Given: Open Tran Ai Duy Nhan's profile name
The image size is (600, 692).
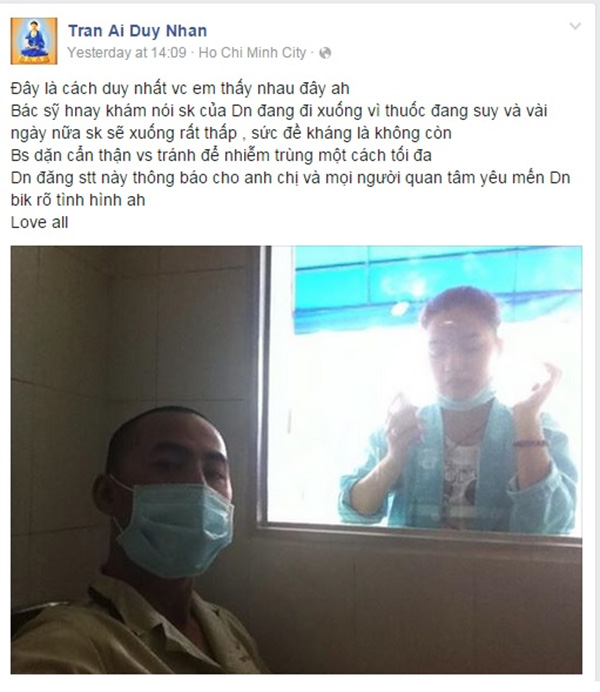Looking at the screenshot, I should pyautogui.click(x=137, y=30).
